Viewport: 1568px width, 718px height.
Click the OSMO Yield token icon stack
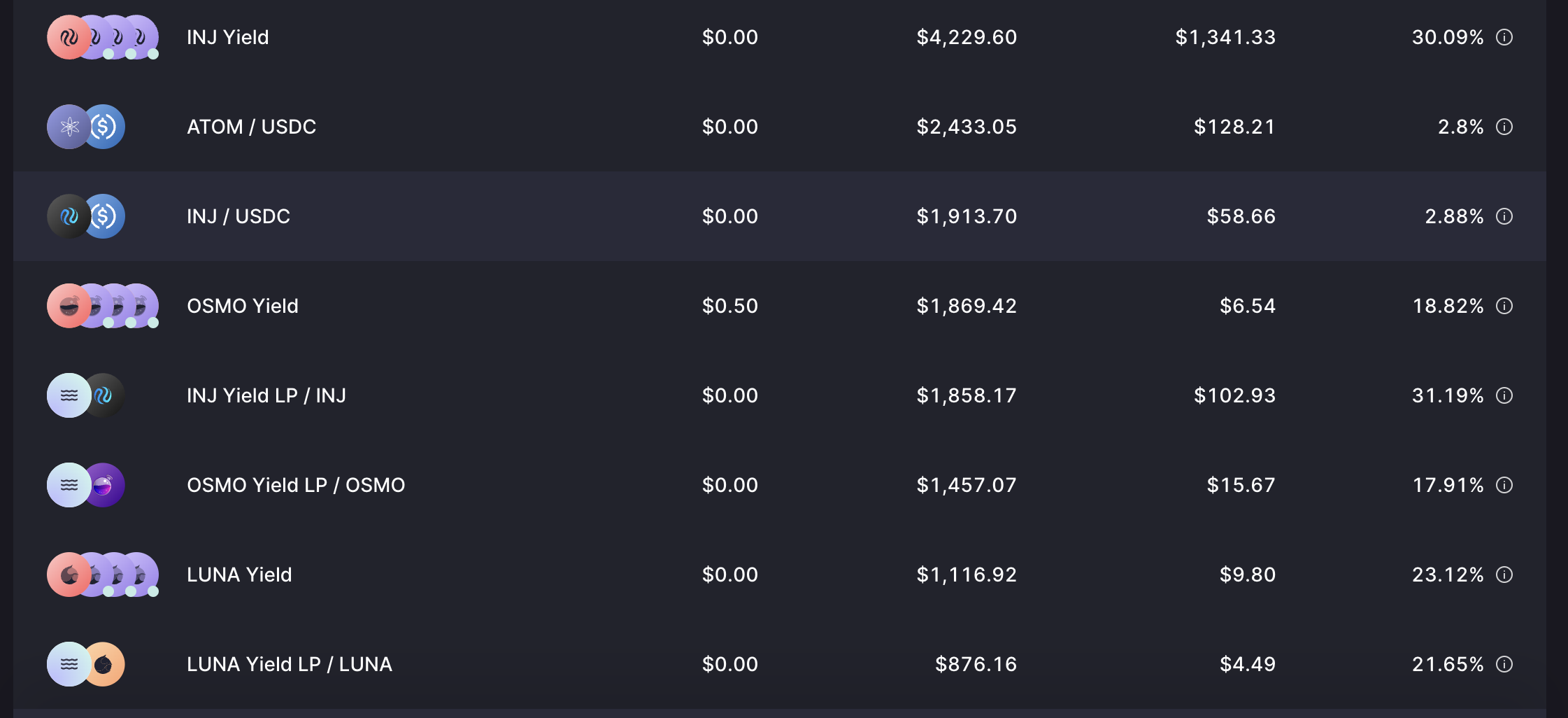[x=103, y=306]
